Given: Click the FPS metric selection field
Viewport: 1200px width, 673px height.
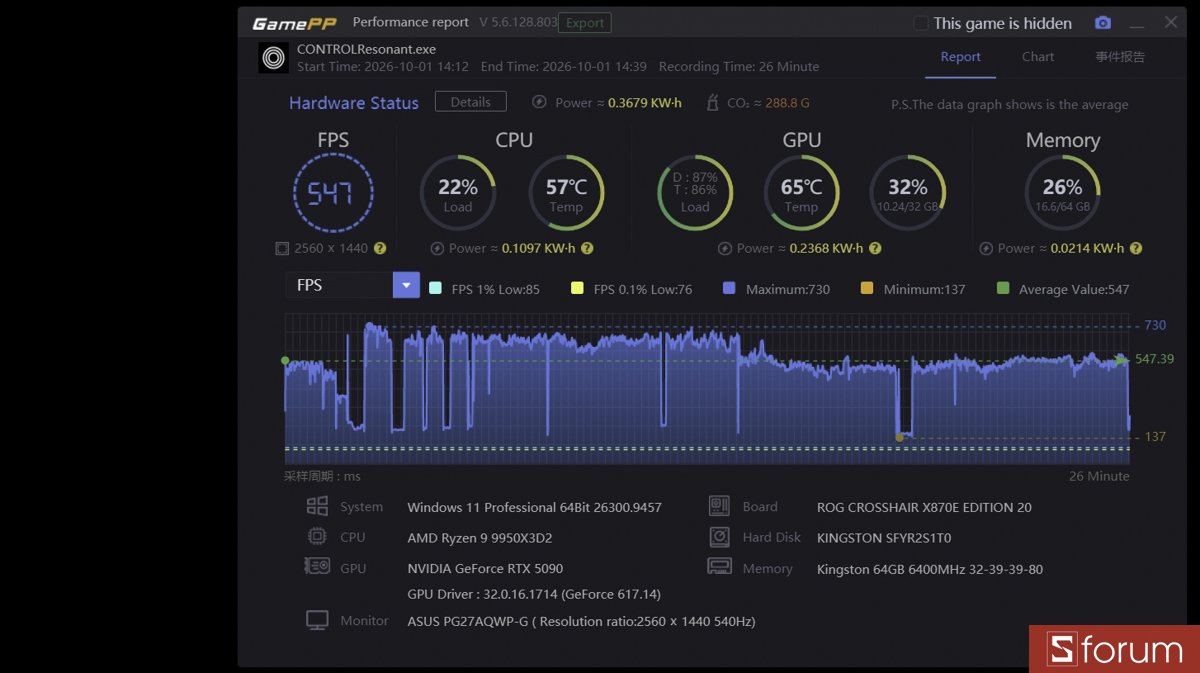Looking at the screenshot, I should coord(339,285).
